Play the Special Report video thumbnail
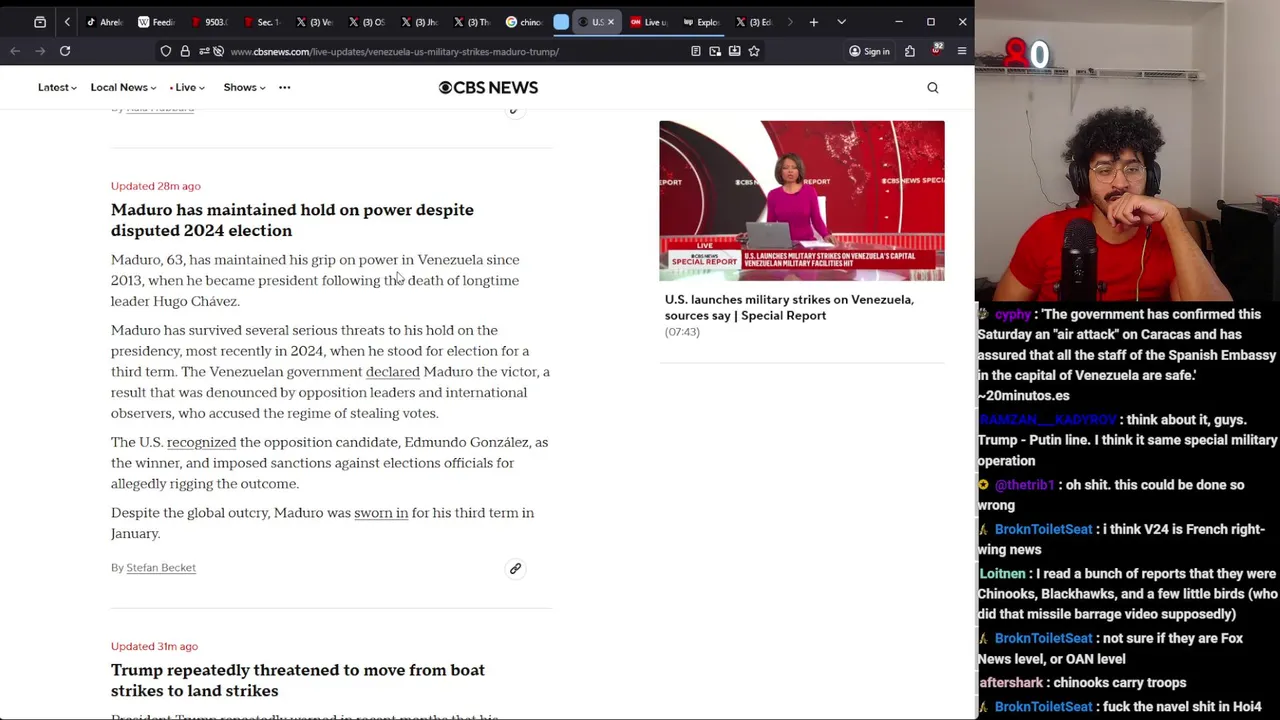The image size is (1280, 720). pos(801,201)
